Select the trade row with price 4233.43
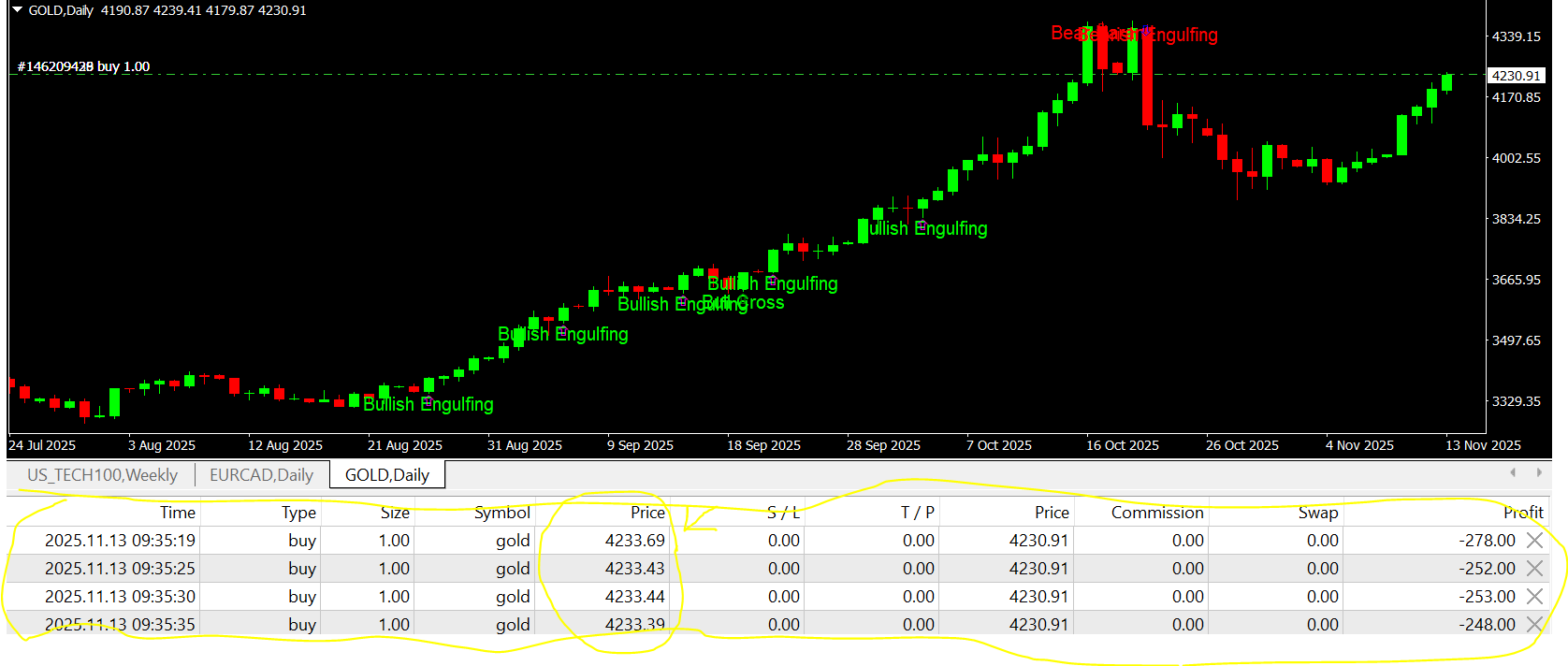 coord(777,568)
